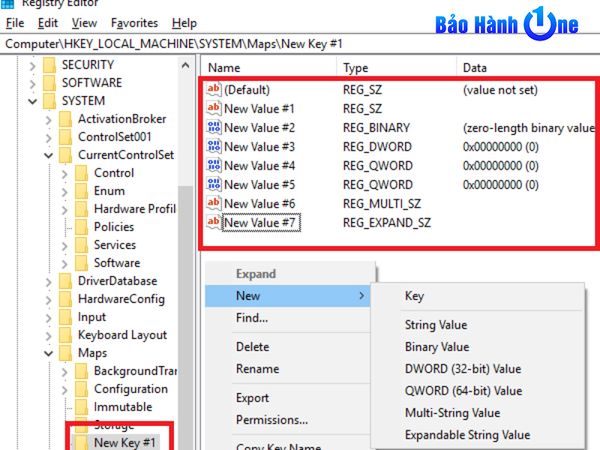Collapse the CurrentControlSet node

click(x=49, y=155)
